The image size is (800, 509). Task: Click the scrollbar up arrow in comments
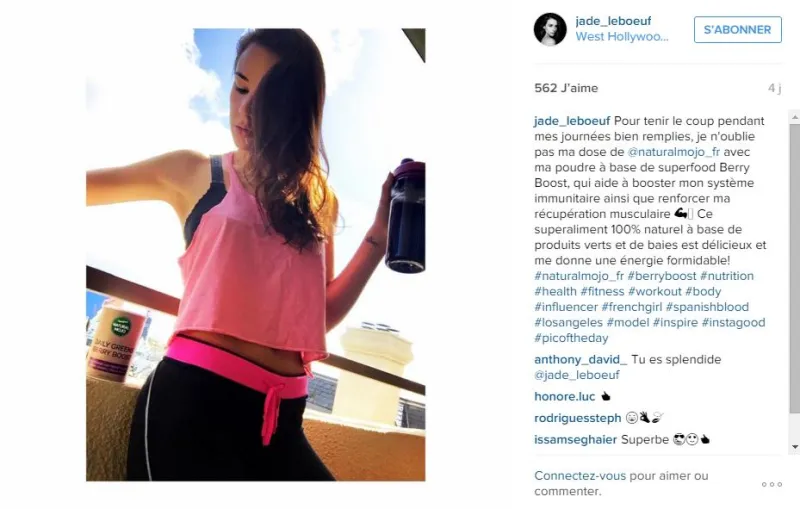[794, 117]
